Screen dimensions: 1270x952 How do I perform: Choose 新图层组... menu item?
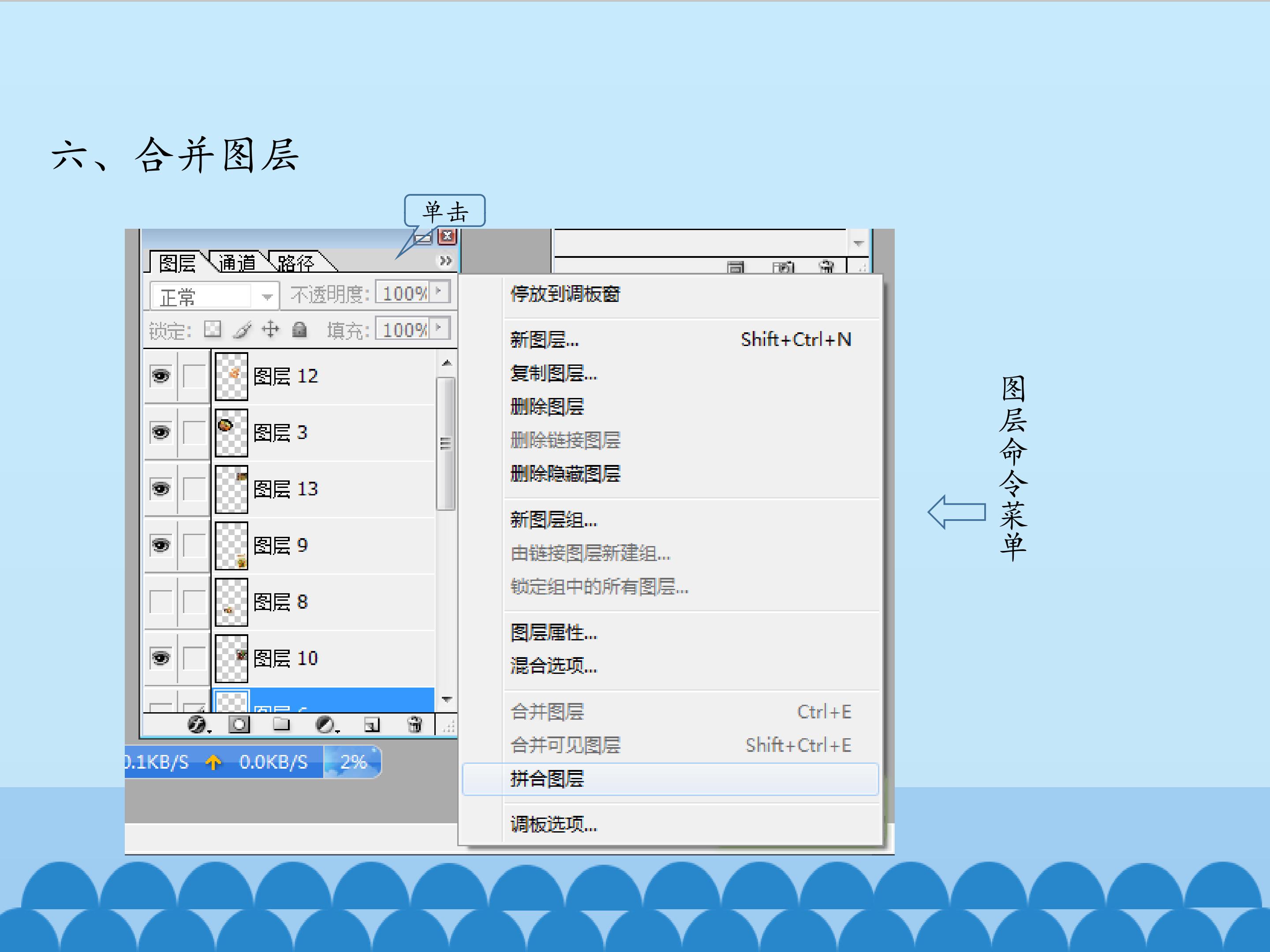pos(670,520)
